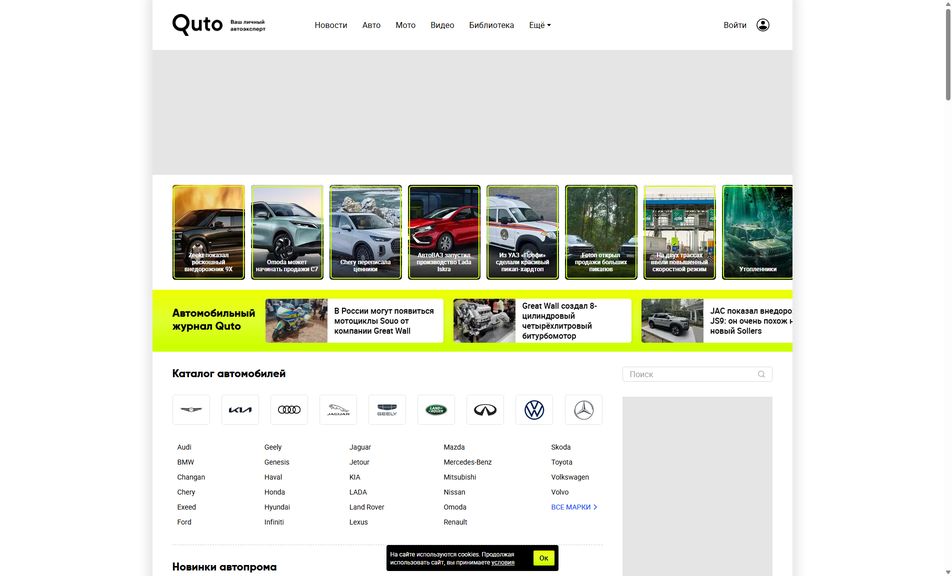Click the Автомобильный журнал Quto heading

214,320
